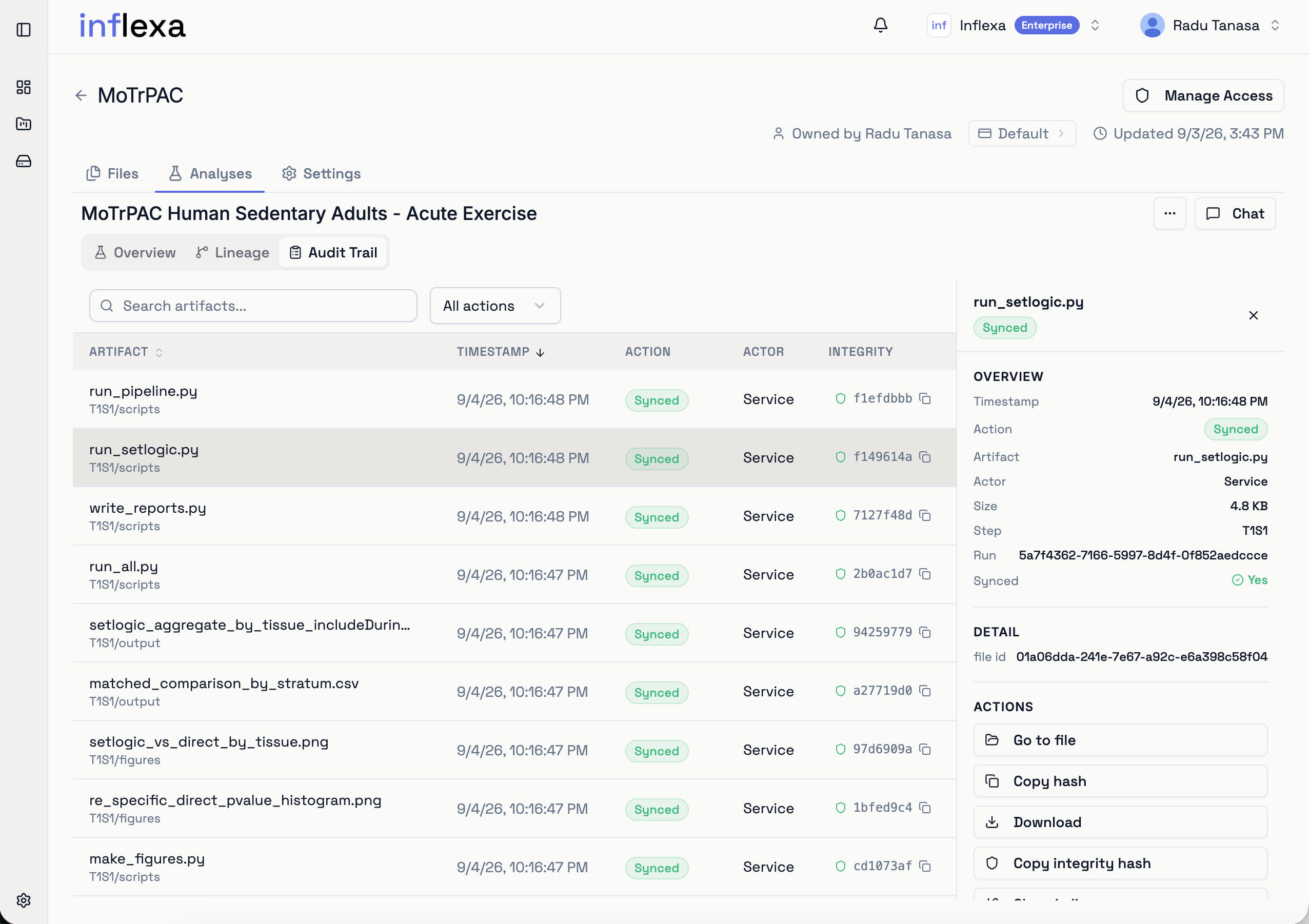Switch to the Files tab

(113, 173)
